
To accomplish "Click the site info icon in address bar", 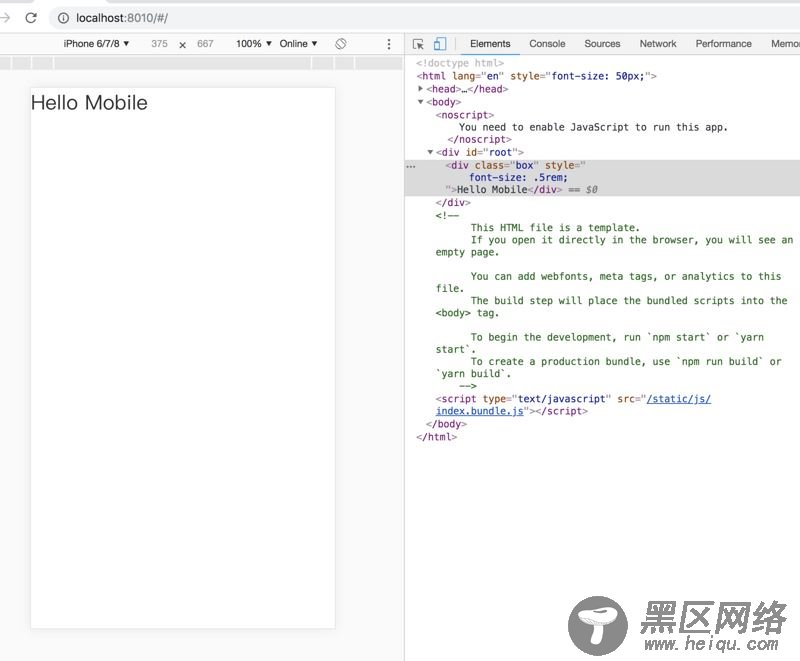I will (x=63, y=18).
